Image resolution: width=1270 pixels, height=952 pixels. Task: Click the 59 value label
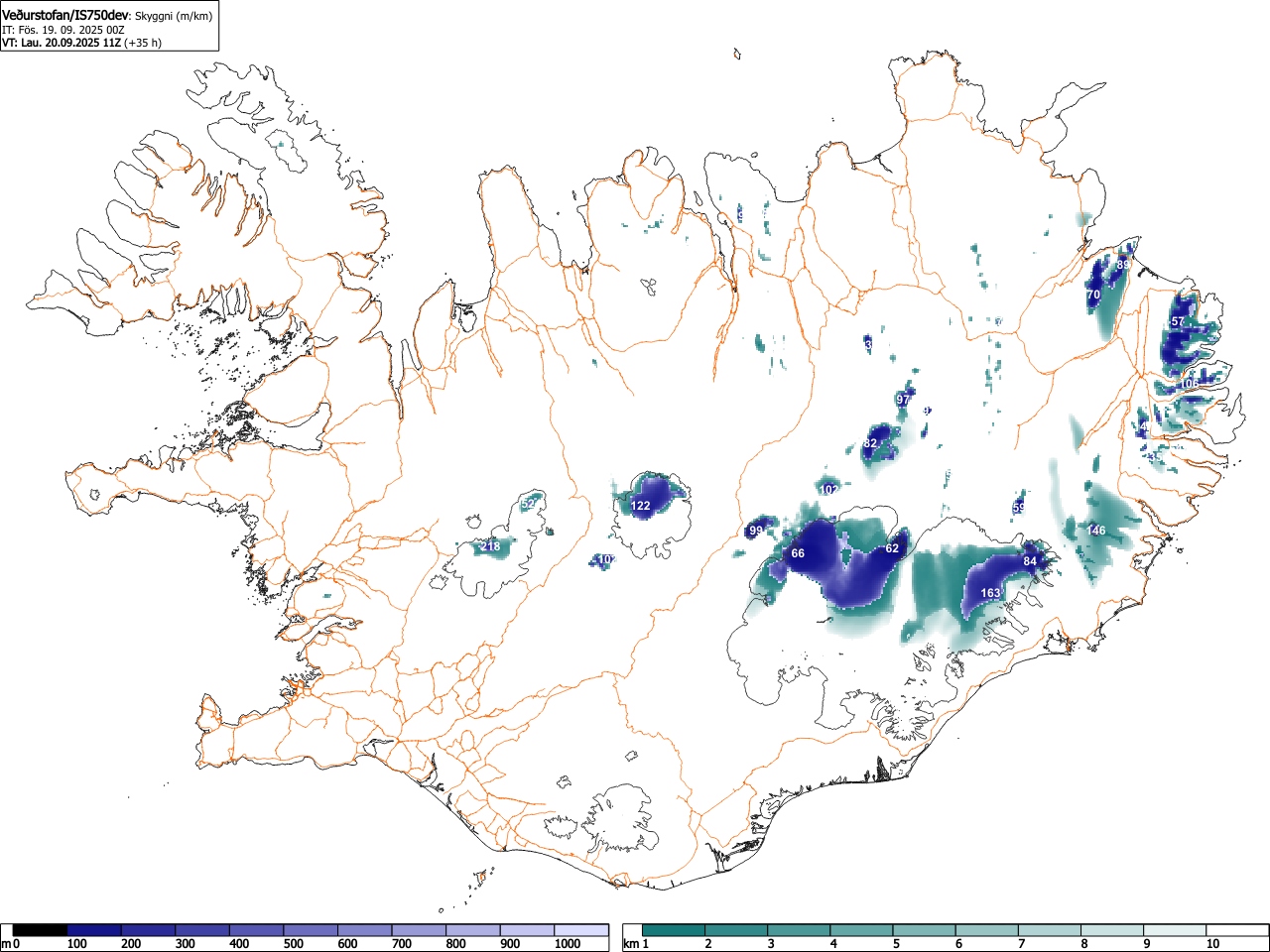(x=1019, y=508)
